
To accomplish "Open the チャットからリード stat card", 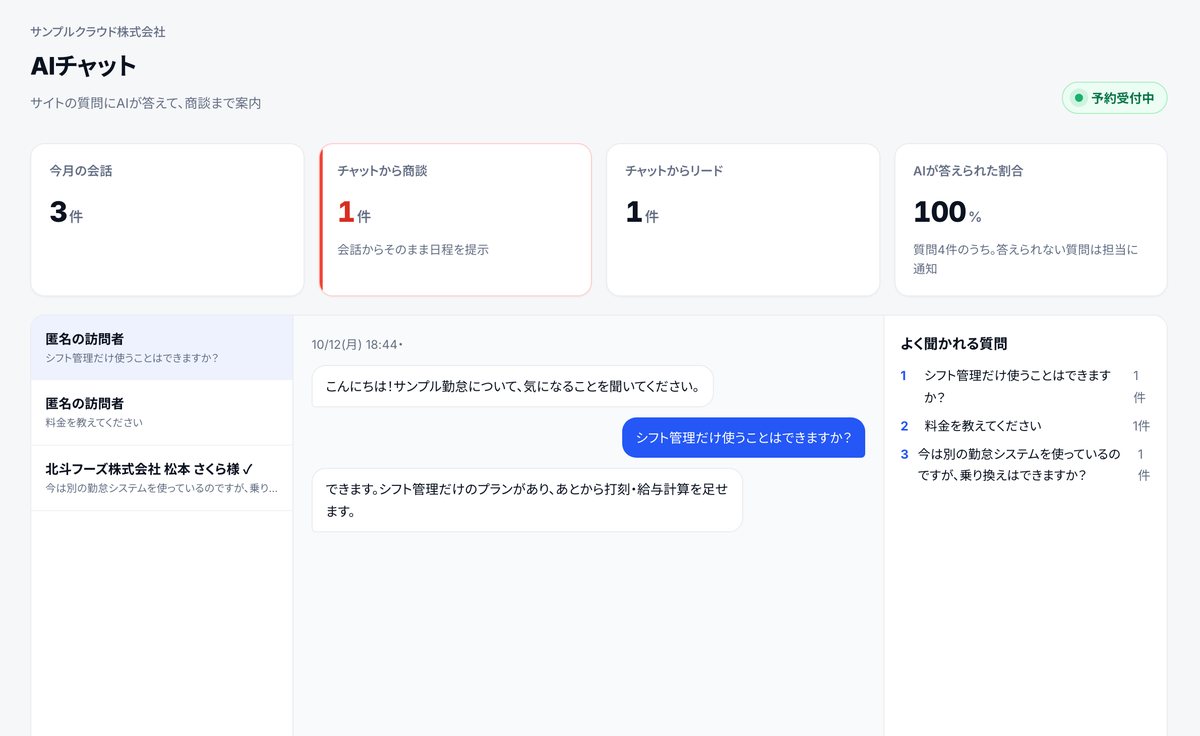I will (743, 220).
